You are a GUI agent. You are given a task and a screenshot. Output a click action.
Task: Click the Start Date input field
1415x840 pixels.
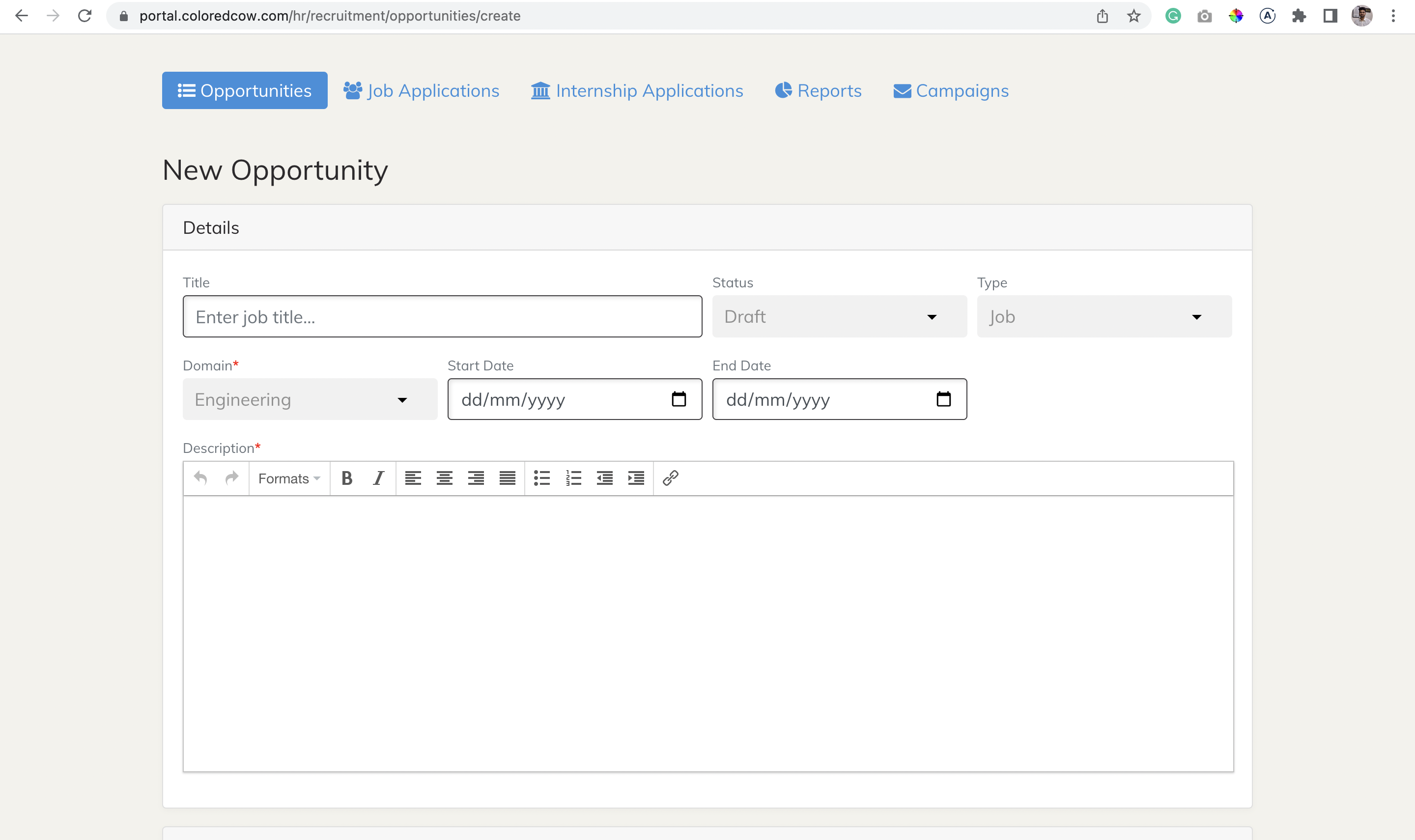pos(575,400)
